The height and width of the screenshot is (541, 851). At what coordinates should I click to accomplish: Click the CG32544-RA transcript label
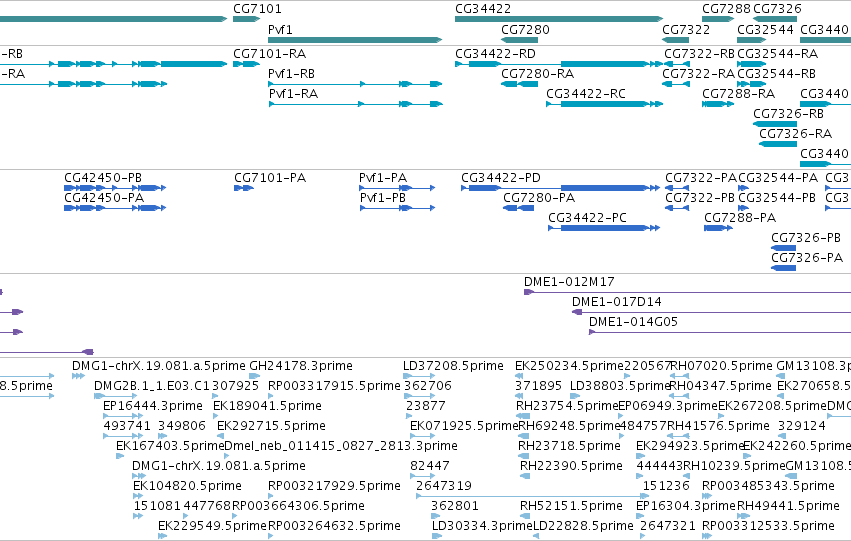coord(778,54)
